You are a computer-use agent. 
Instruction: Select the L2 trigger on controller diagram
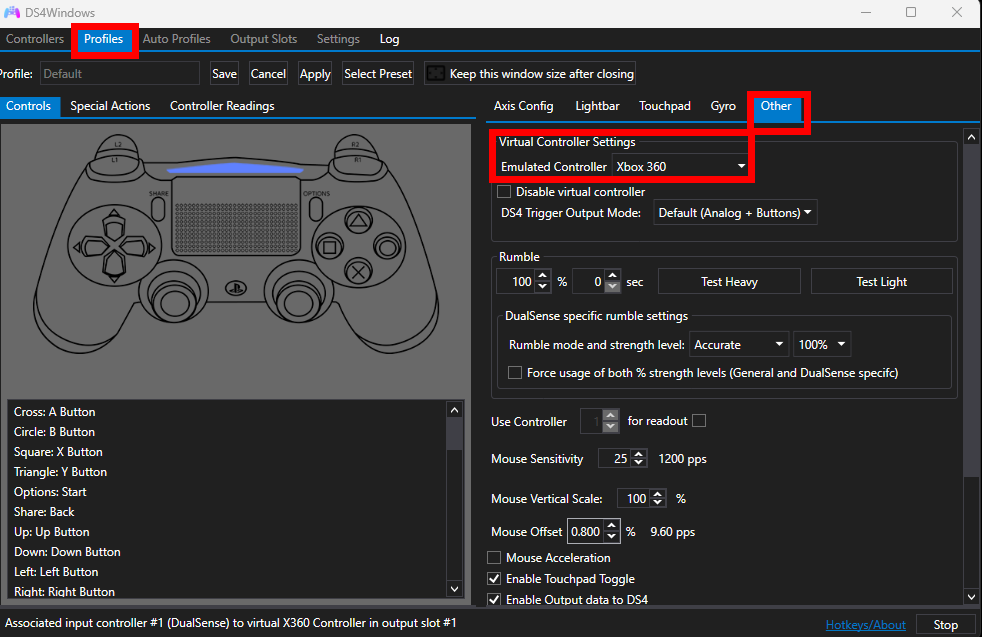(x=118, y=145)
